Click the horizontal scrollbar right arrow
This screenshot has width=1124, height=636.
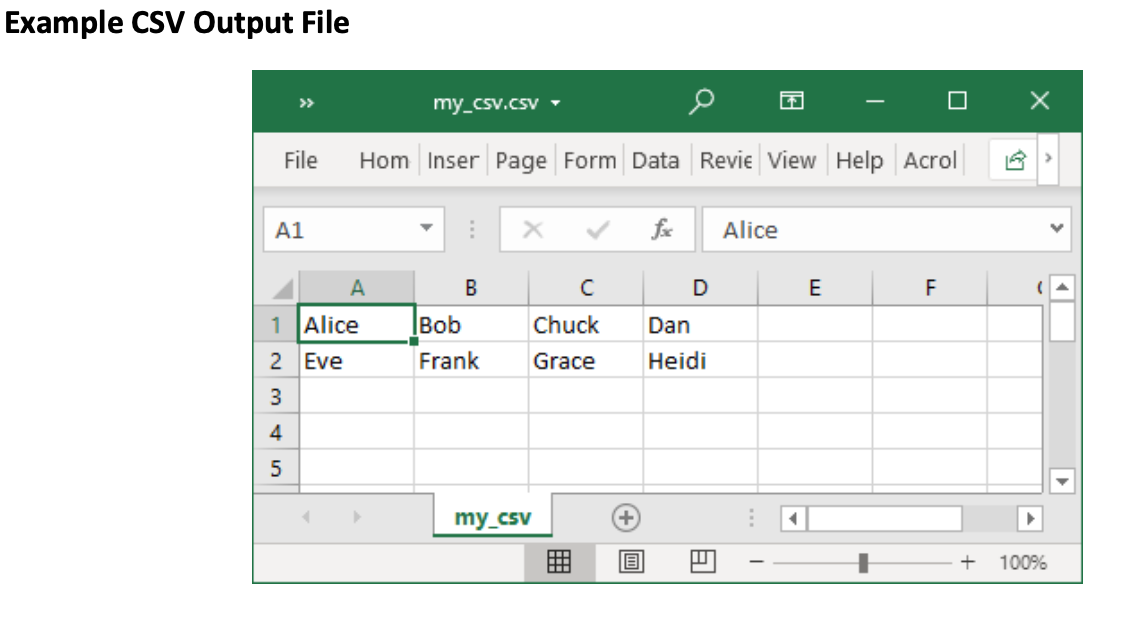[1030, 518]
